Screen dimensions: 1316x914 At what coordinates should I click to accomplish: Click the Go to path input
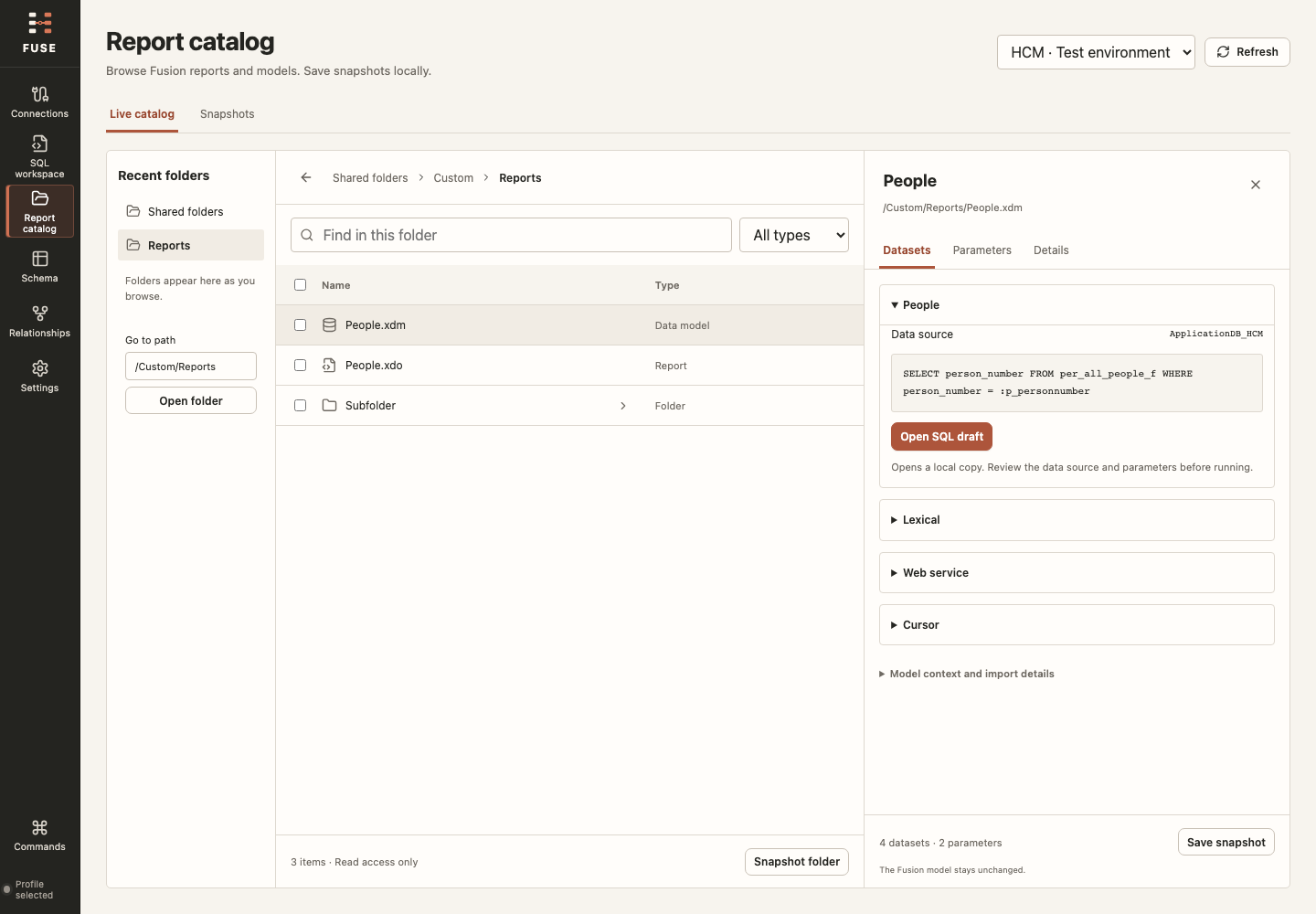point(191,367)
